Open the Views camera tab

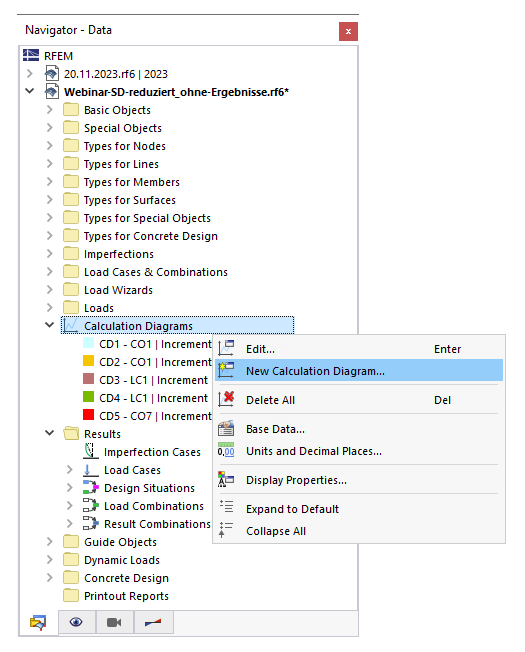click(x=114, y=622)
